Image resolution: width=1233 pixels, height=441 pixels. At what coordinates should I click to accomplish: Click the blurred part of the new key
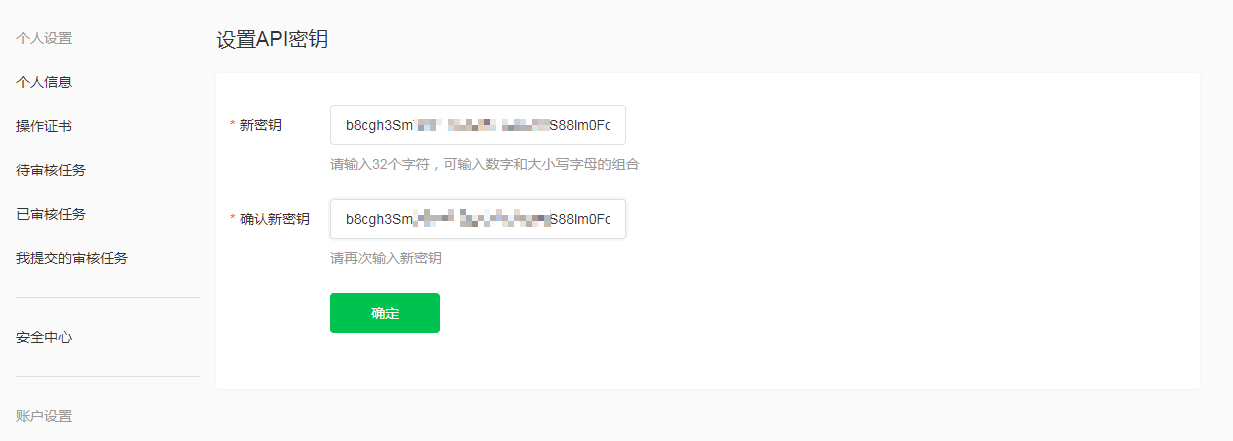coord(481,126)
